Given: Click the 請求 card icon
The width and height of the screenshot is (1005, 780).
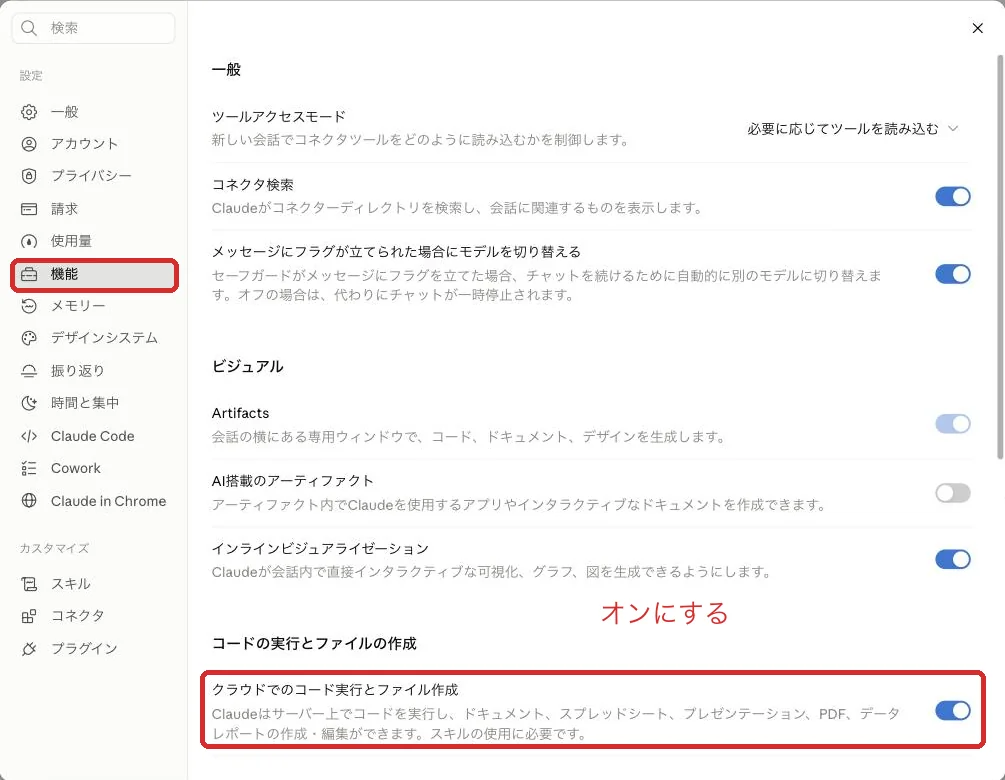Looking at the screenshot, I should [x=29, y=209].
